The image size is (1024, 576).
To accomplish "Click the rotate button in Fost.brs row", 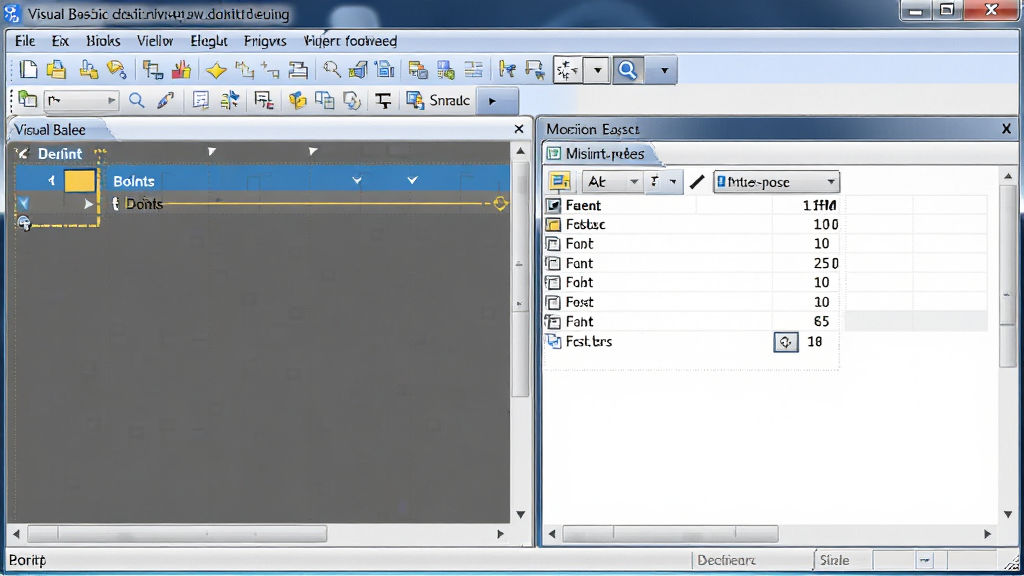I will (x=786, y=342).
